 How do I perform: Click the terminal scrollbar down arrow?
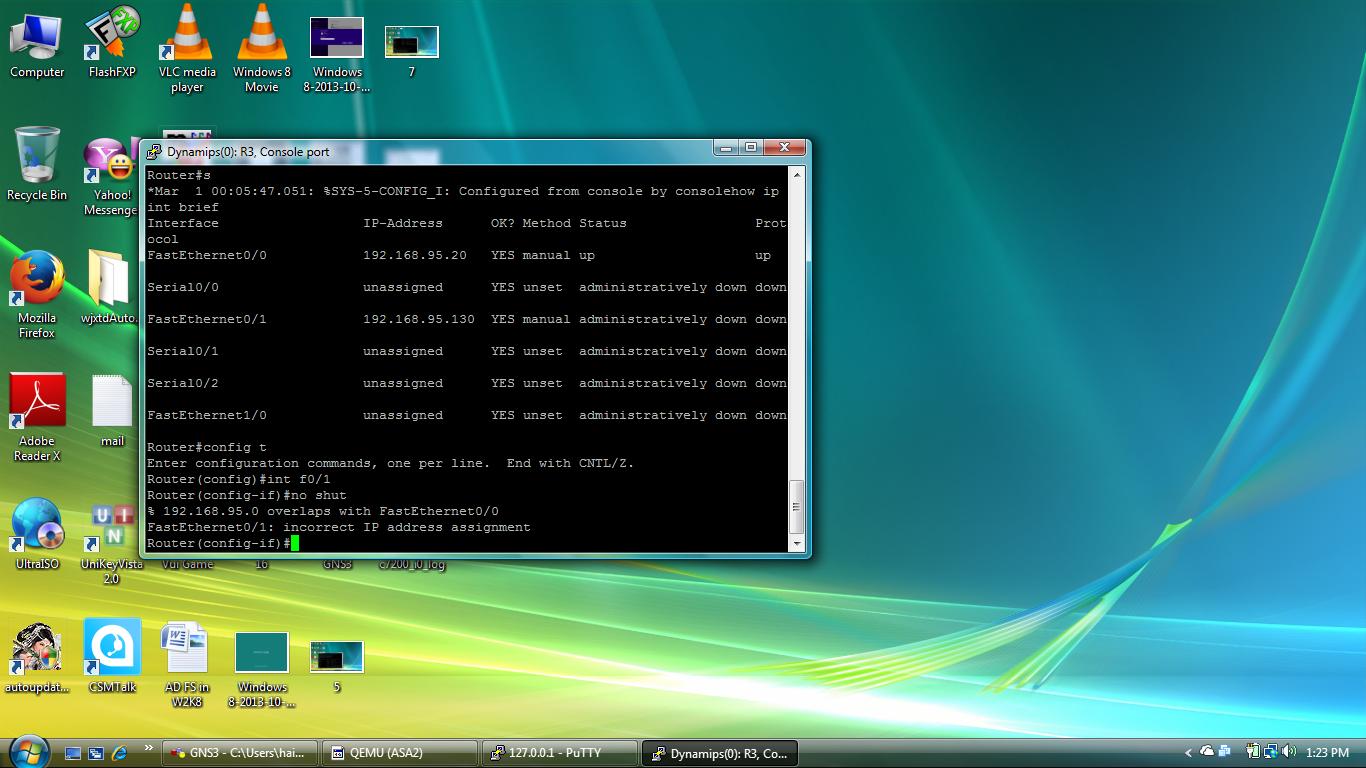[x=797, y=543]
